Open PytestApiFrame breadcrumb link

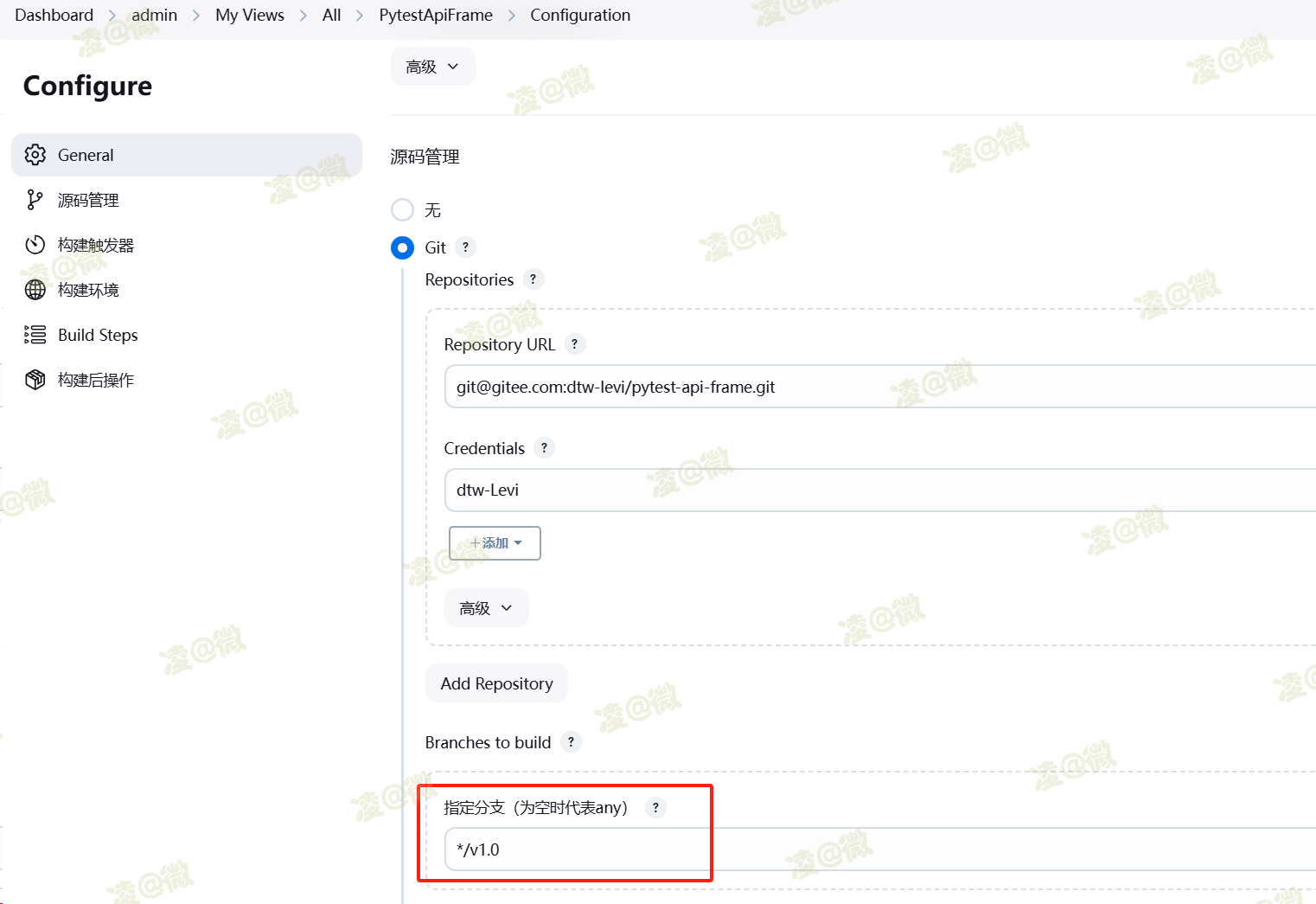point(436,16)
